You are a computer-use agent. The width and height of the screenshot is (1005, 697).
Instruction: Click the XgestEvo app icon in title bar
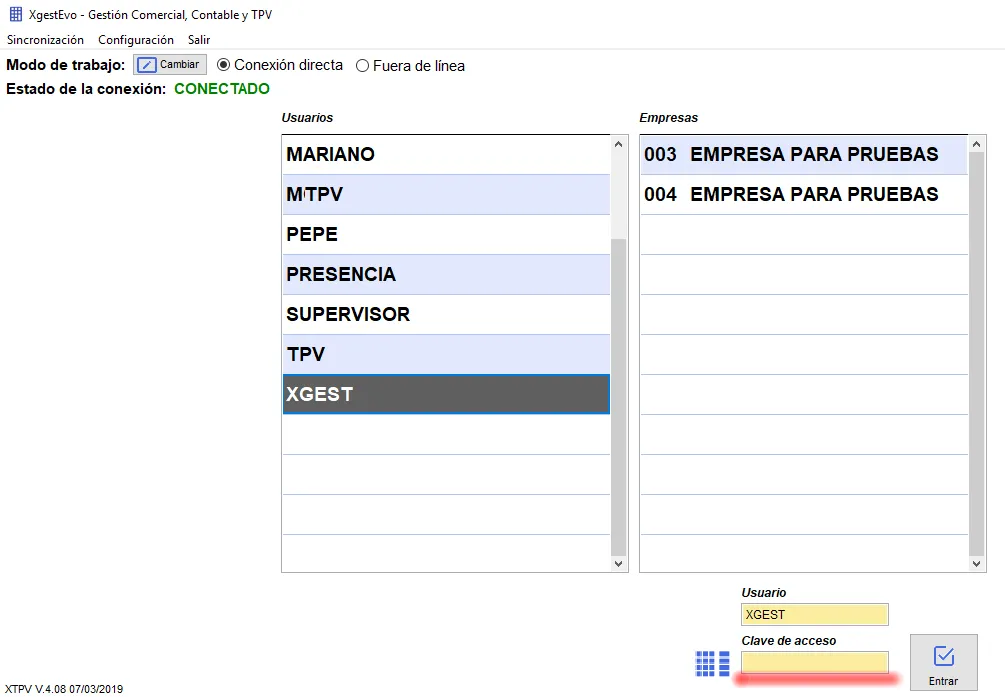16,15
